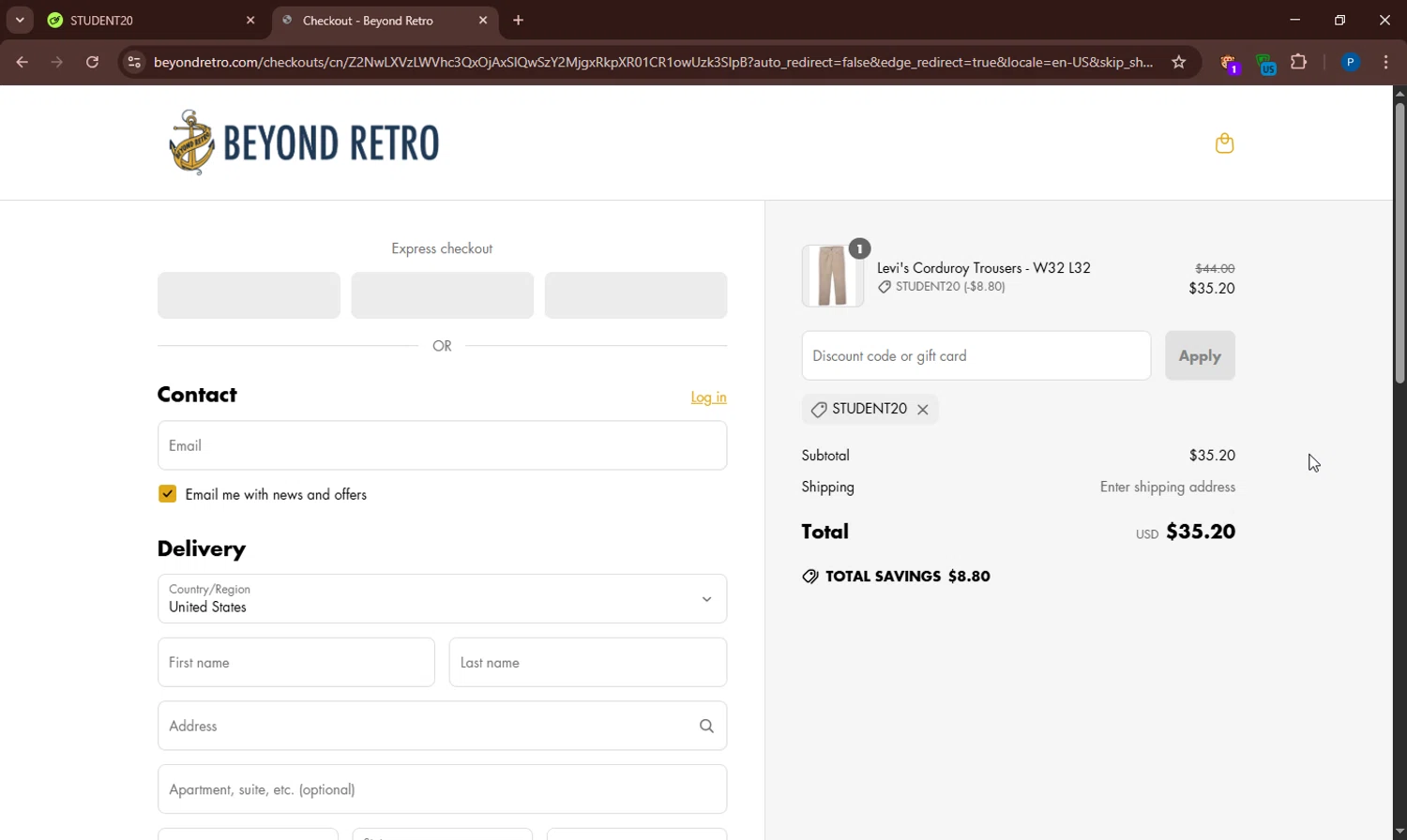This screenshot has width=1407, height=840.
Task: Open the site information icon in address bar
Action: [134, 62]
